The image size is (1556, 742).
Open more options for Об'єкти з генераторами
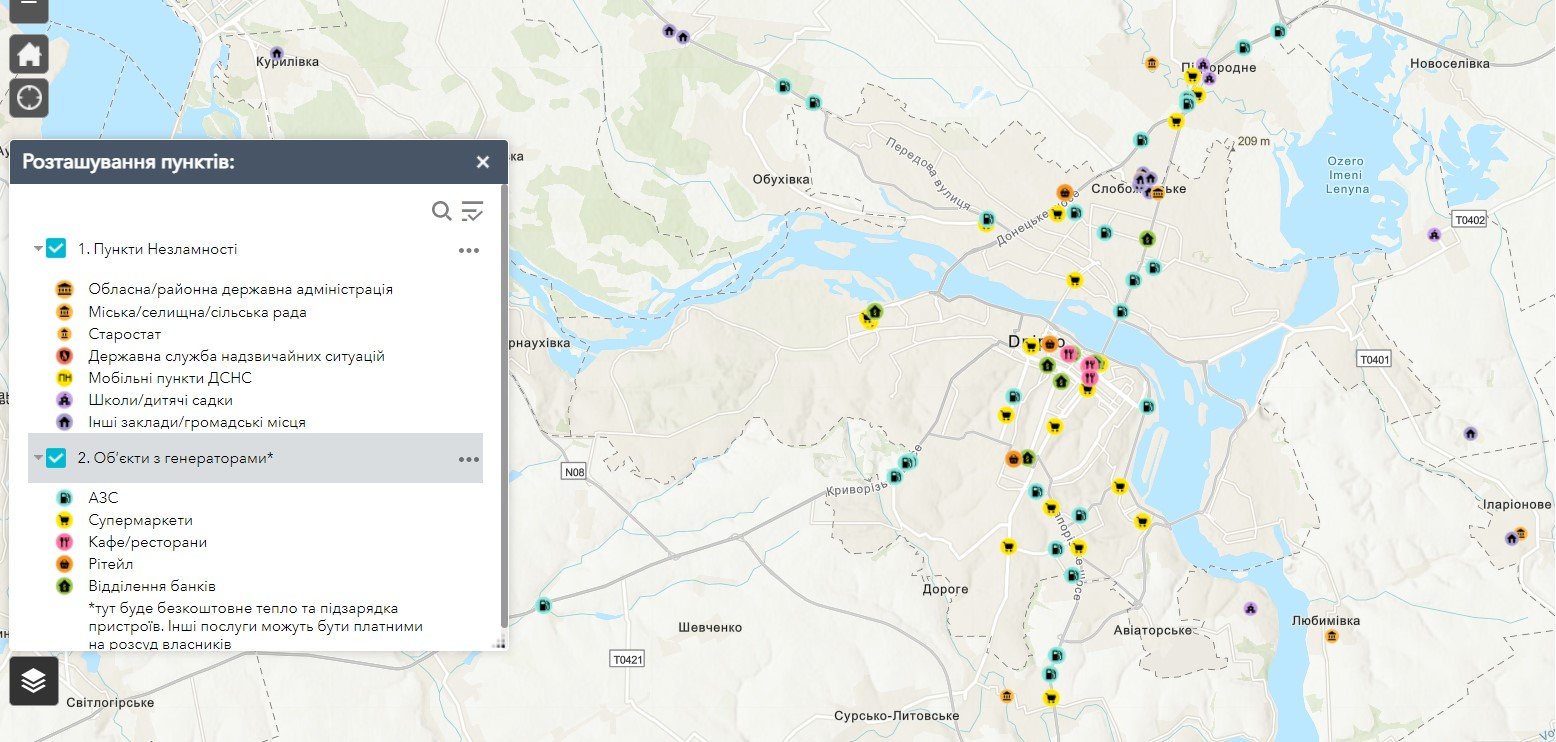click(469, 459)
